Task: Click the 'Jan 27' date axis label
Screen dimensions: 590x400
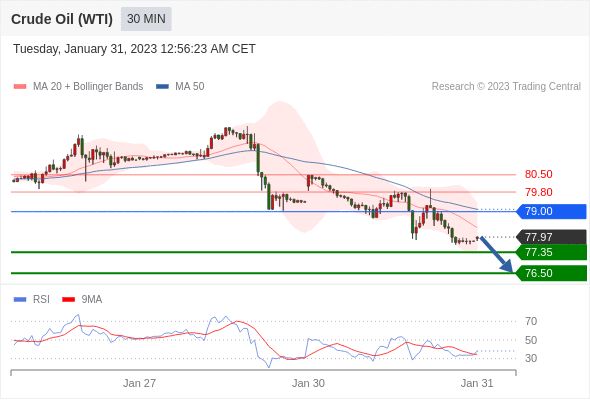Action: [139, 383]
